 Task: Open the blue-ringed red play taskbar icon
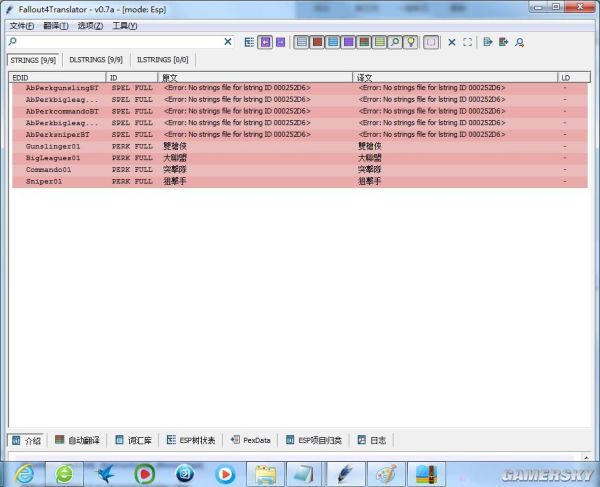225,474
